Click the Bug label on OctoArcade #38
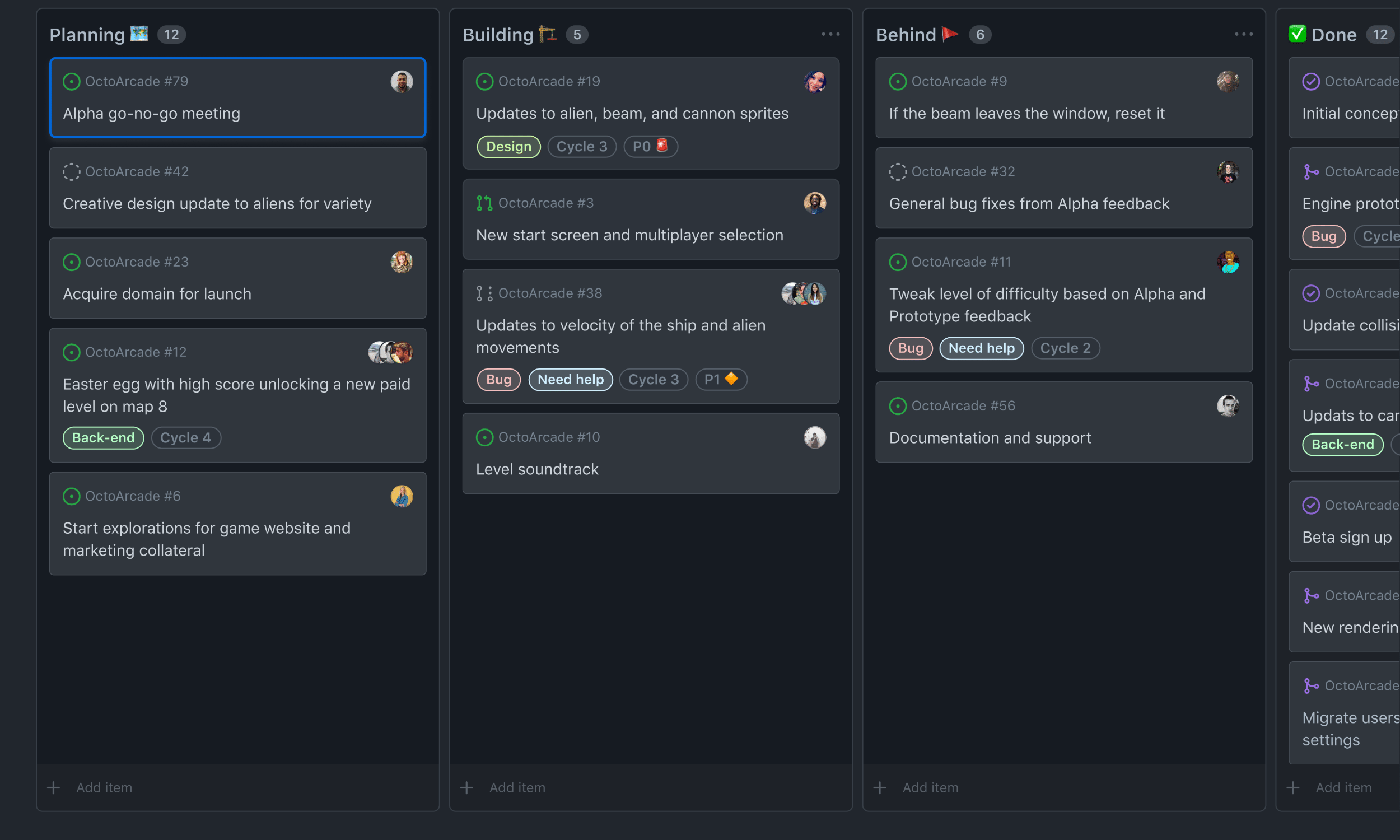The image size is (1400, 840). click(x=498, y=379)
